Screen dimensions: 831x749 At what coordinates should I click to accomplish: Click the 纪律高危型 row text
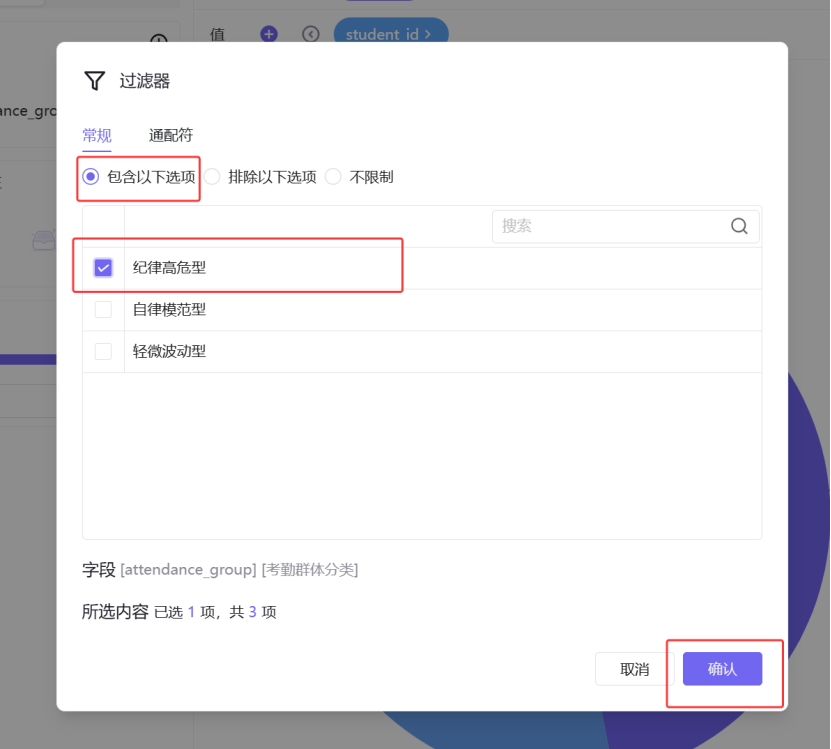[169, 268]
